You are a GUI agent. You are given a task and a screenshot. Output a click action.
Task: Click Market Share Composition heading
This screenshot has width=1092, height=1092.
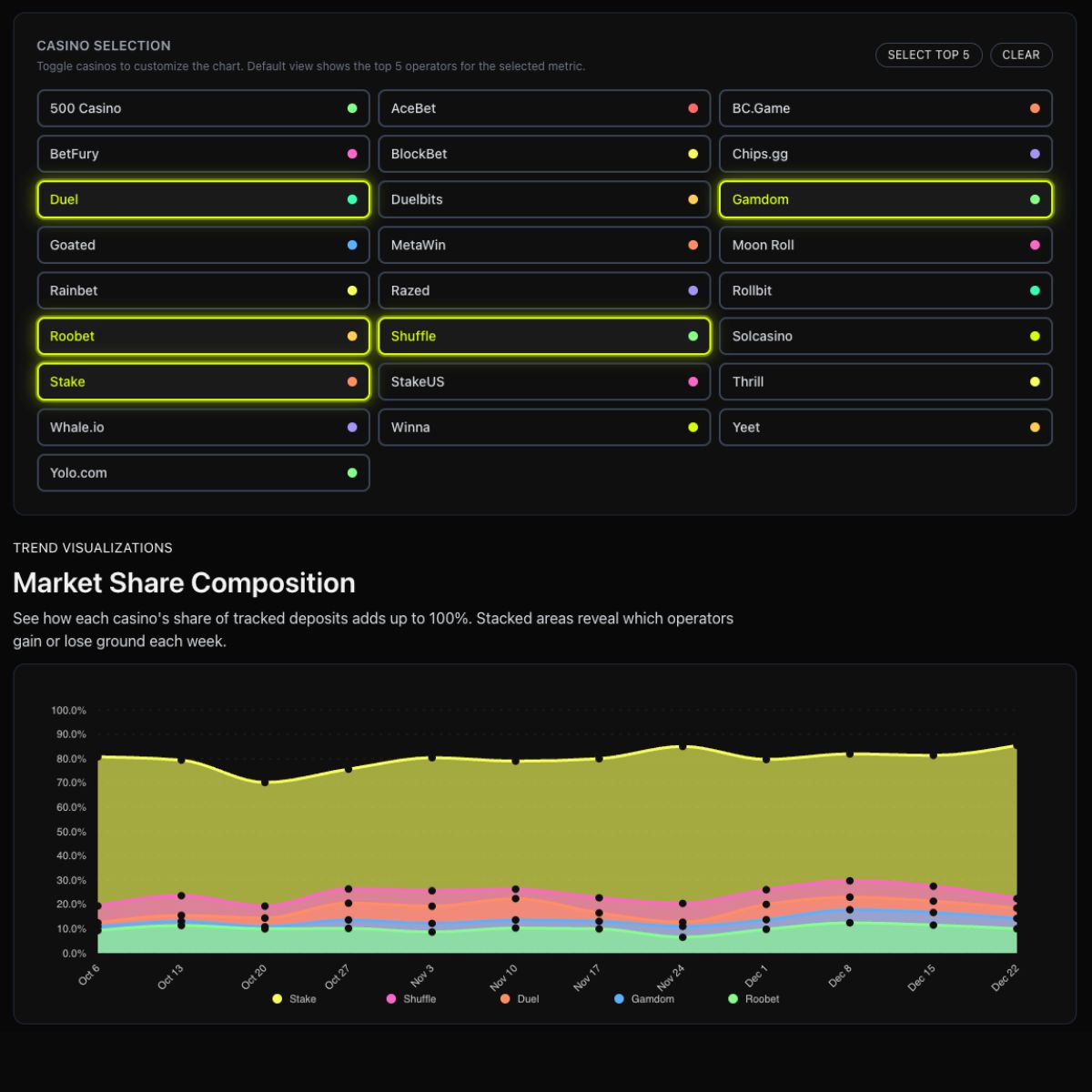[184, 582]
